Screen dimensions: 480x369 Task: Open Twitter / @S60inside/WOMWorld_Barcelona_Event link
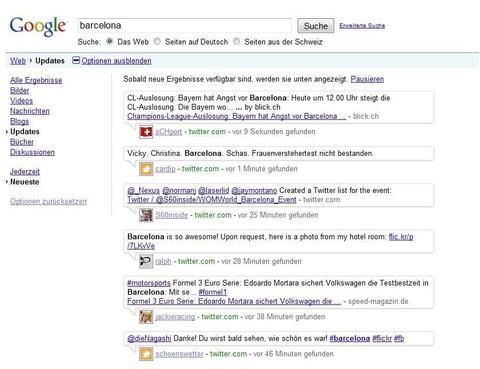coord(212,200)
